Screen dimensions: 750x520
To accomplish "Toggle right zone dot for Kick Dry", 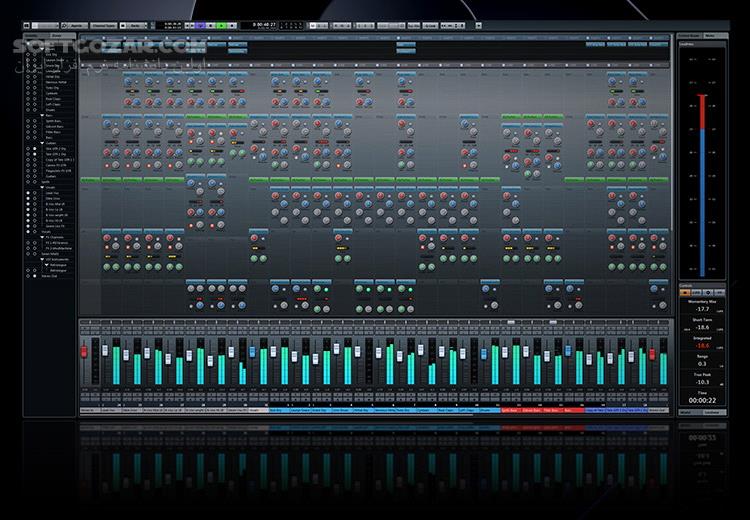I will coord(35,55).
